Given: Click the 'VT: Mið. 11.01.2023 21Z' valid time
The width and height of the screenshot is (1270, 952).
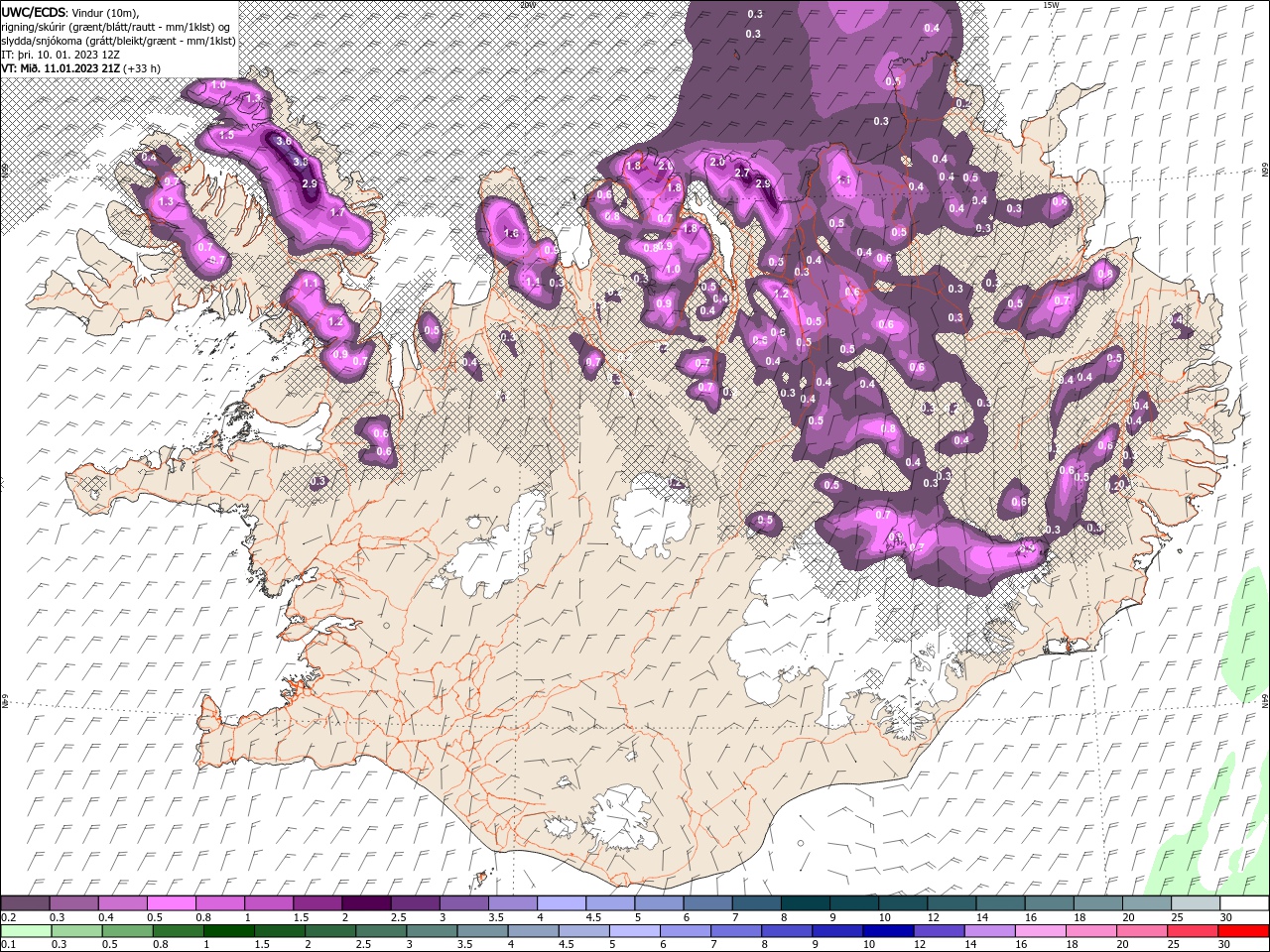Looking at the screenshot, I should [x=62, y=68].
